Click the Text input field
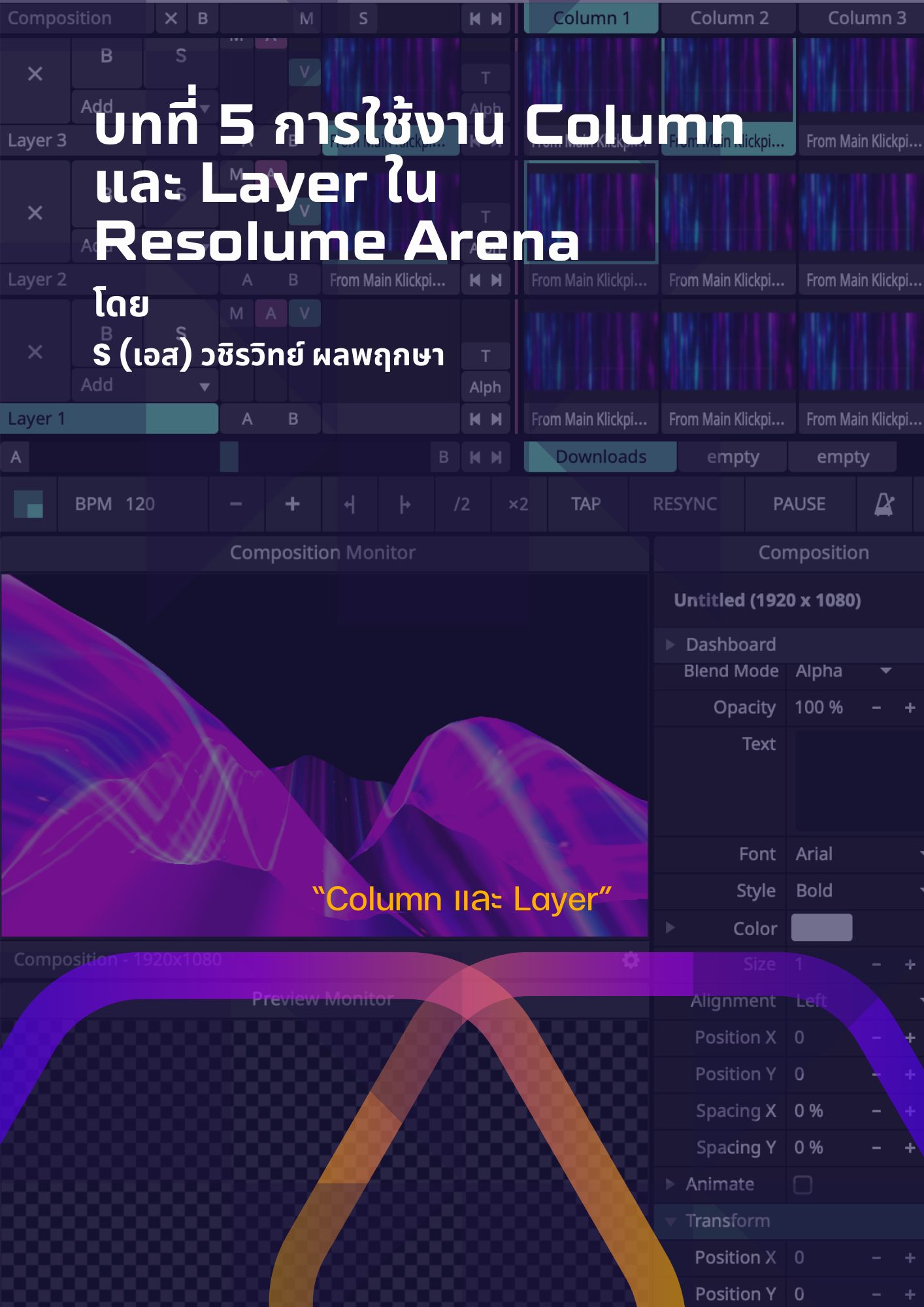 click(x=859, y=780)
